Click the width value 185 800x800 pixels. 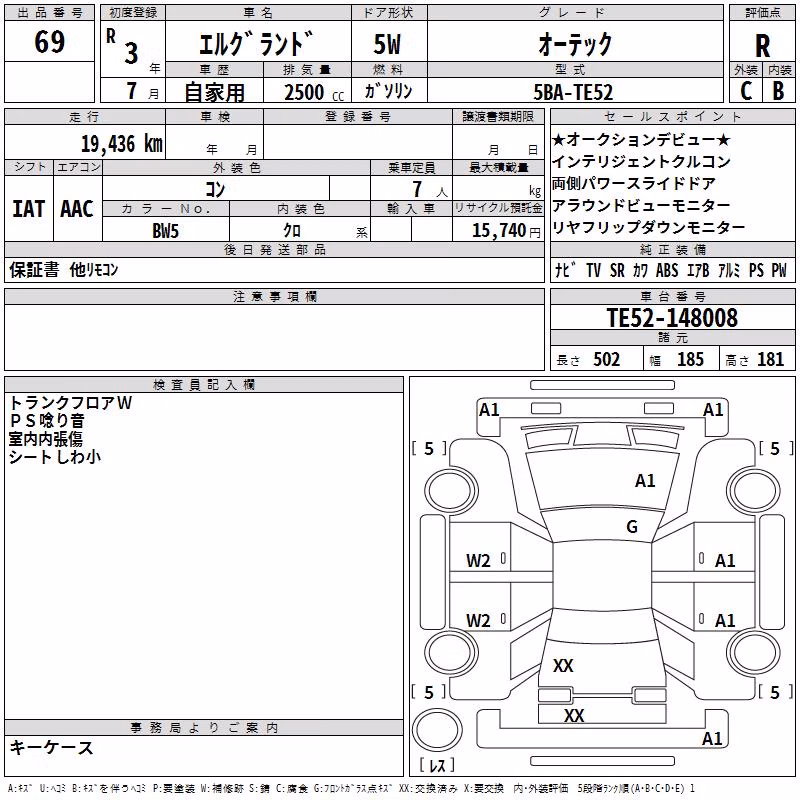tap(690, 359)
